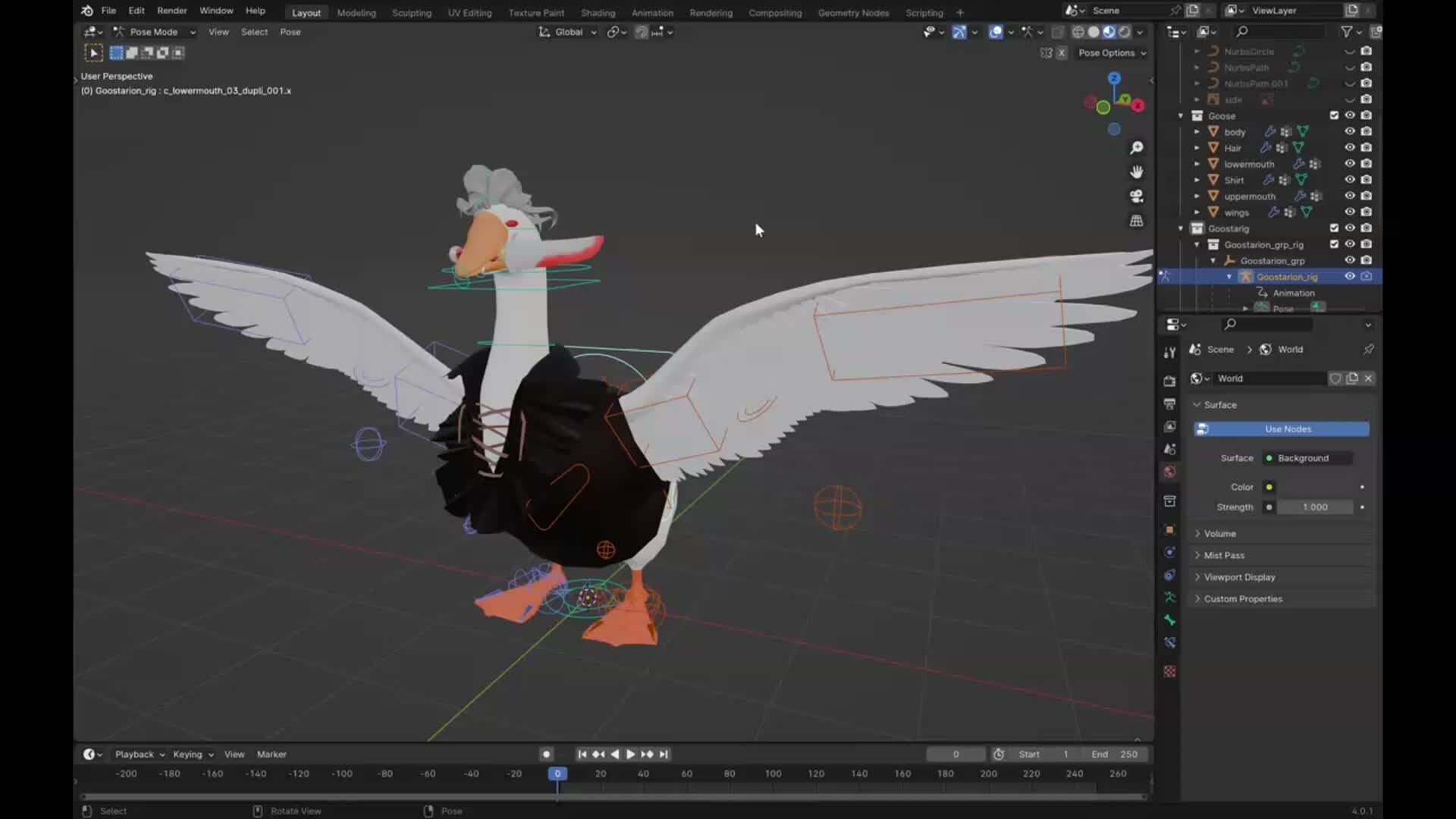
Task: Toggle camera view gizmo icon
Action: point(1136,196)
